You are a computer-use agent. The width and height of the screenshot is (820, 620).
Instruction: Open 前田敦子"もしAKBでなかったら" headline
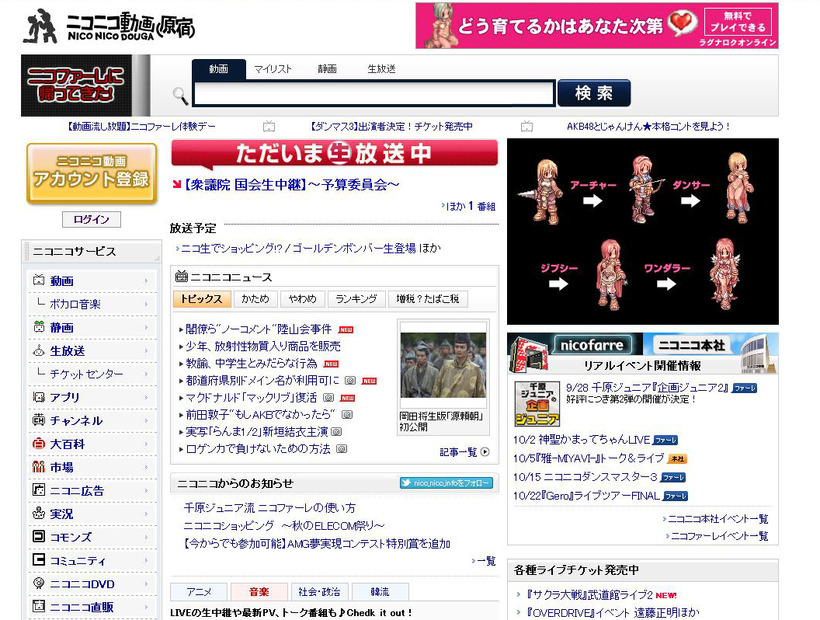[x=260, y=415]
